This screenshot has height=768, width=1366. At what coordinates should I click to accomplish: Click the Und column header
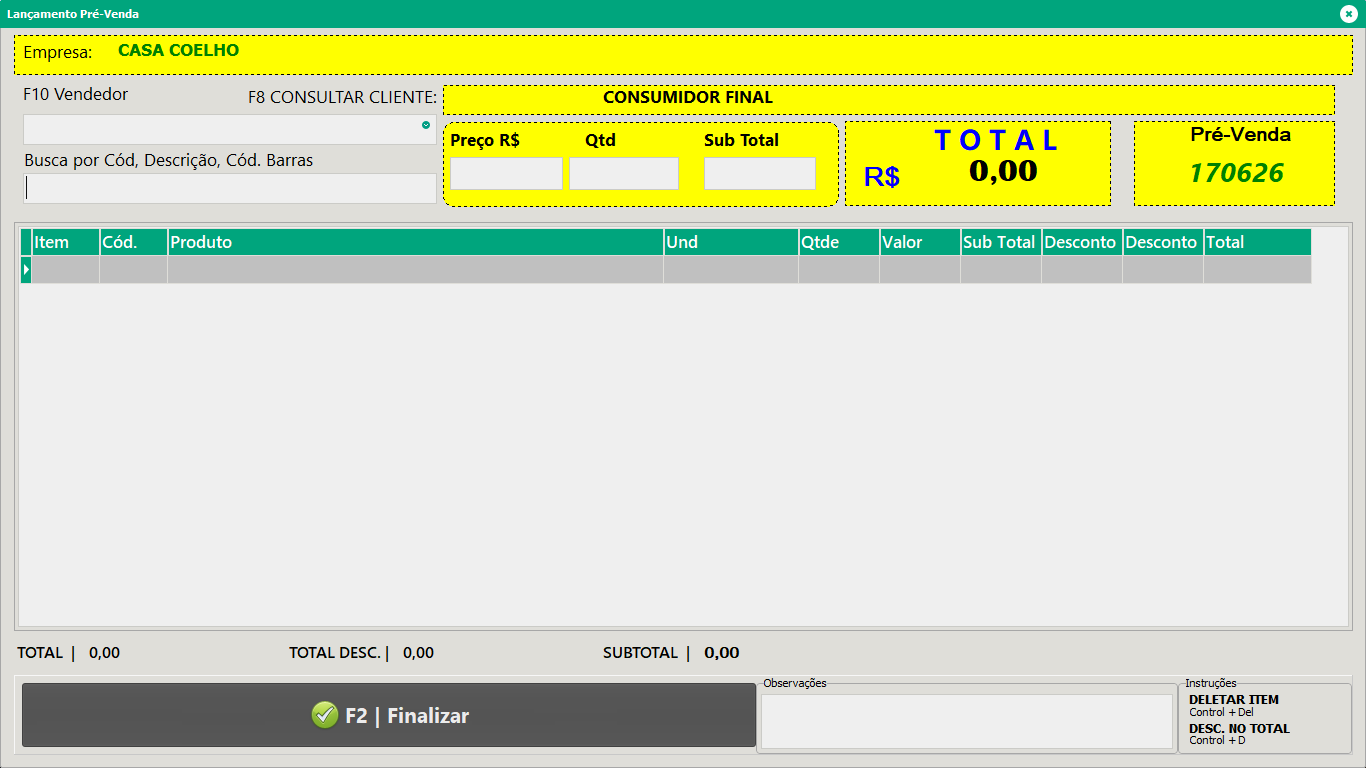pos(730,242)
